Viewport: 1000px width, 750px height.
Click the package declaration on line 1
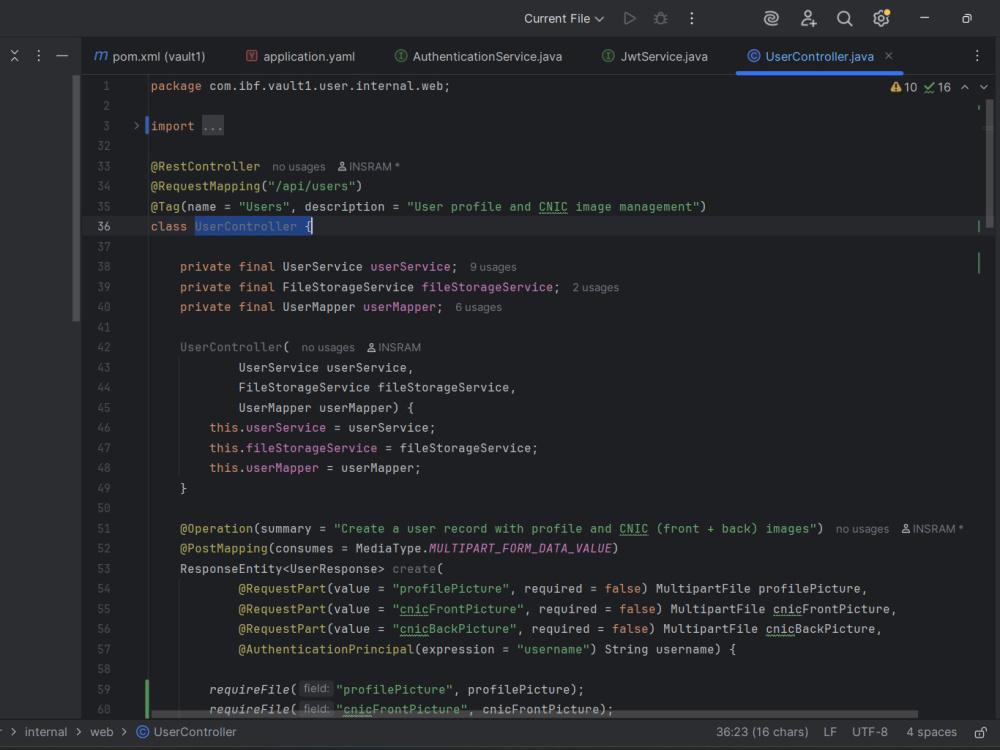click(300, 86)
